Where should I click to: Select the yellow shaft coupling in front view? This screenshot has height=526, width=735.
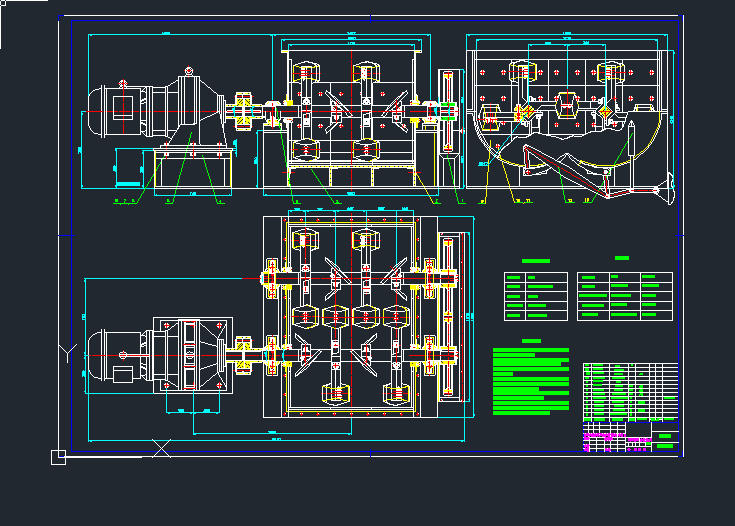pyautogui.click(x=244, y=110)
